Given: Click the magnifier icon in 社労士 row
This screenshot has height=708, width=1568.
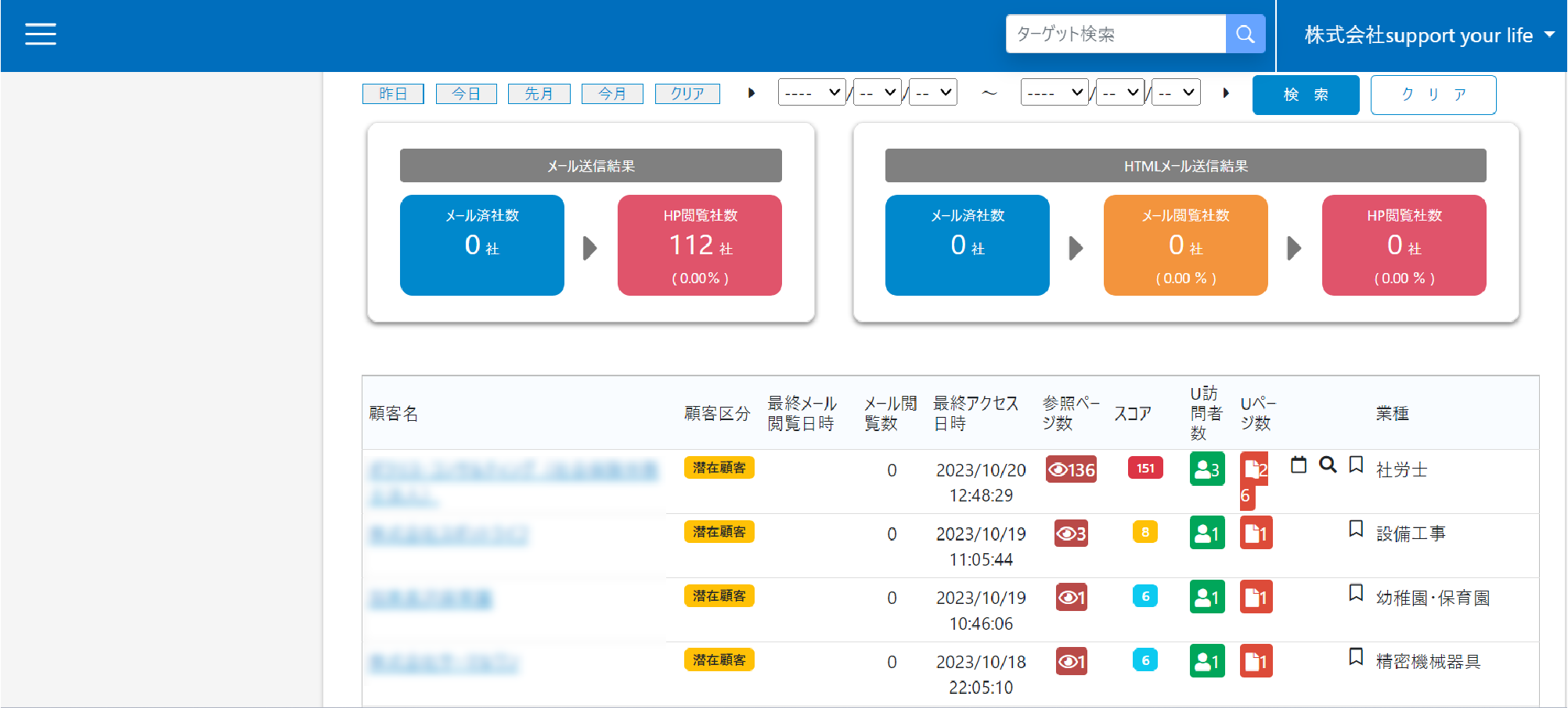Looking at the screenshot, I should pyautogui.click(x=1328, y=465).
